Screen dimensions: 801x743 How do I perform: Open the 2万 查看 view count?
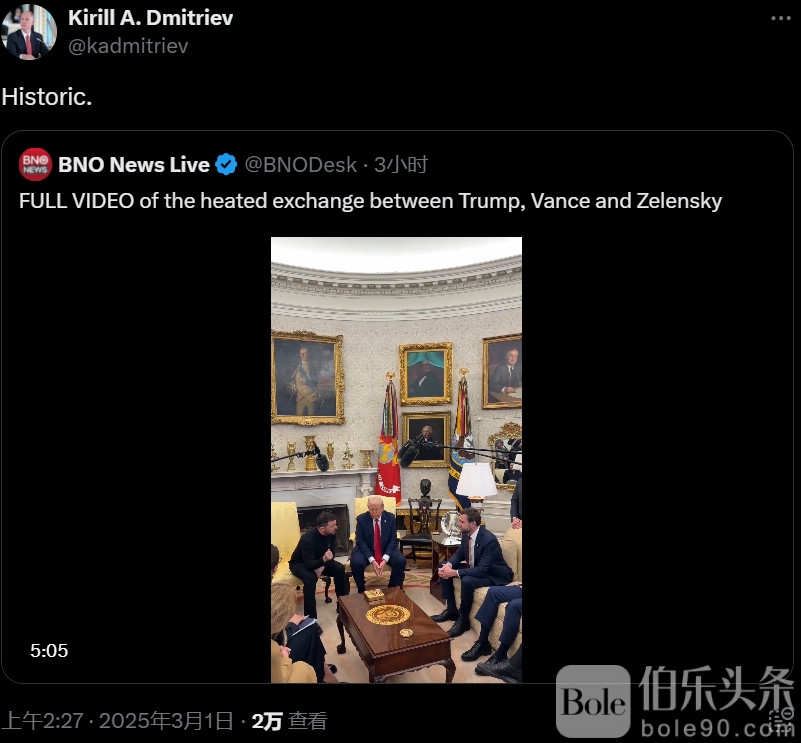289,721
